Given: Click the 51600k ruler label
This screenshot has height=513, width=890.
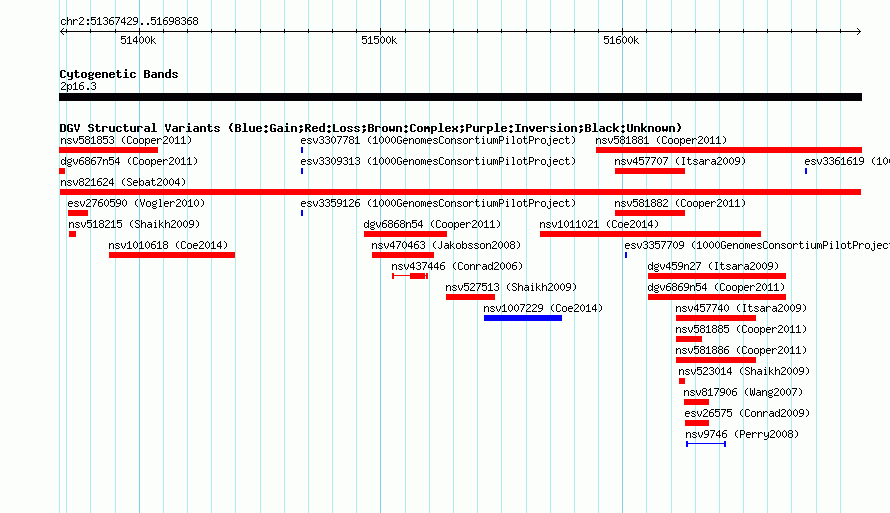Looking at the screenshot, I should pos(621,40).
